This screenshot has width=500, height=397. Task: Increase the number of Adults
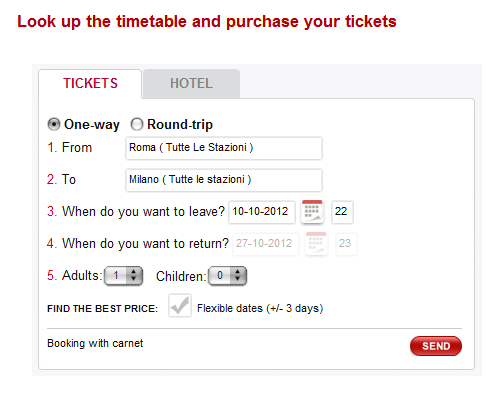134,272
